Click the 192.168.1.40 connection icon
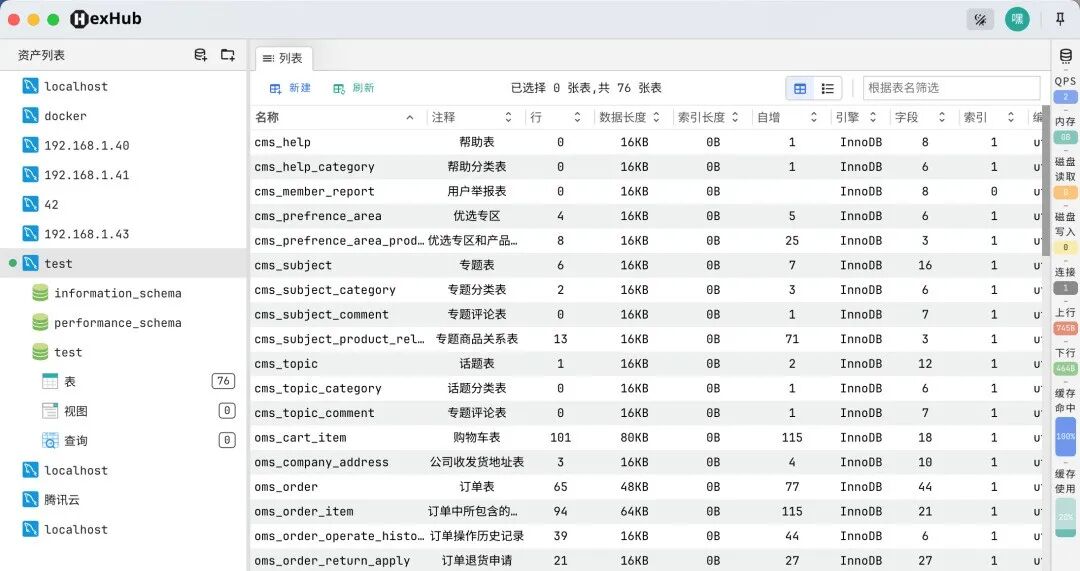Image resolution: width=1080 pixels, height=571 pixels. [x=30, y=145]
